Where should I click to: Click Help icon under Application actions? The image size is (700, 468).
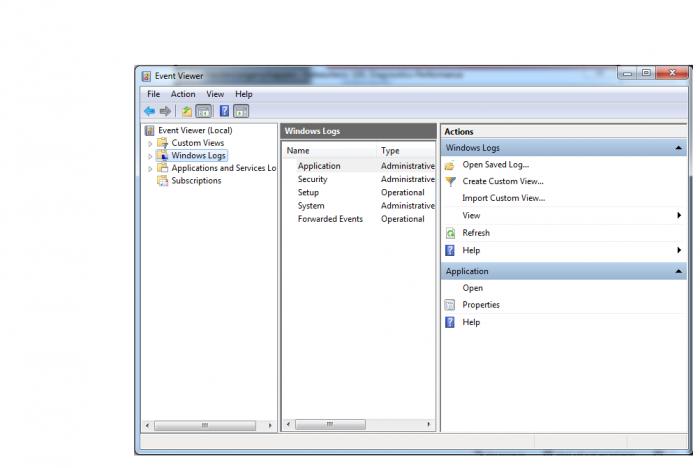tap(450, 322)
